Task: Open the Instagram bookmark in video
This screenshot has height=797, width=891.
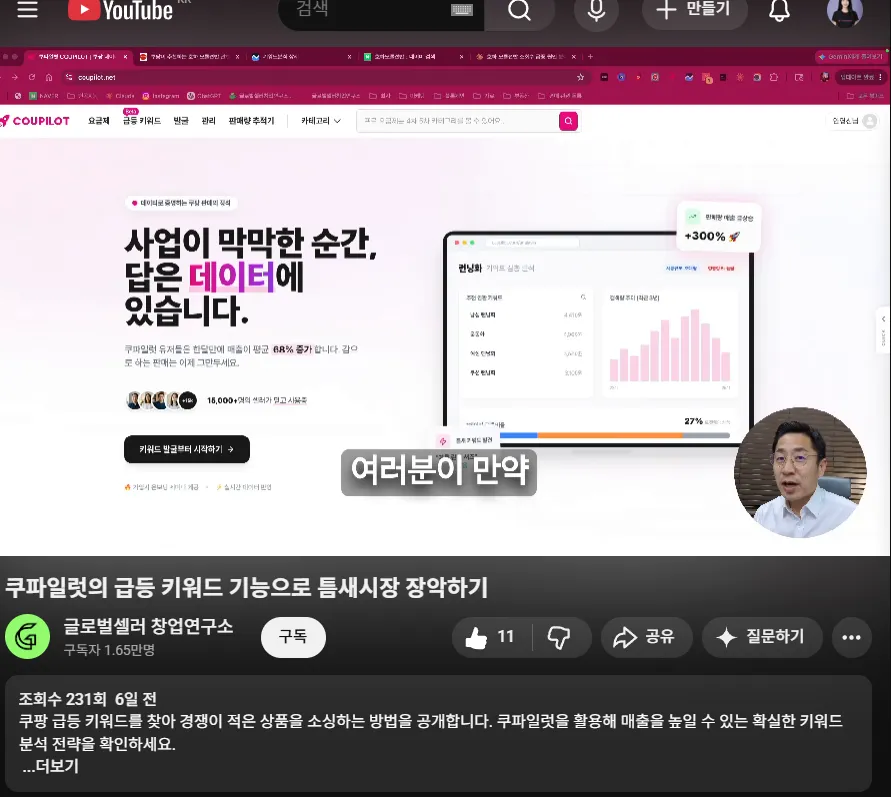Action: 161,96
